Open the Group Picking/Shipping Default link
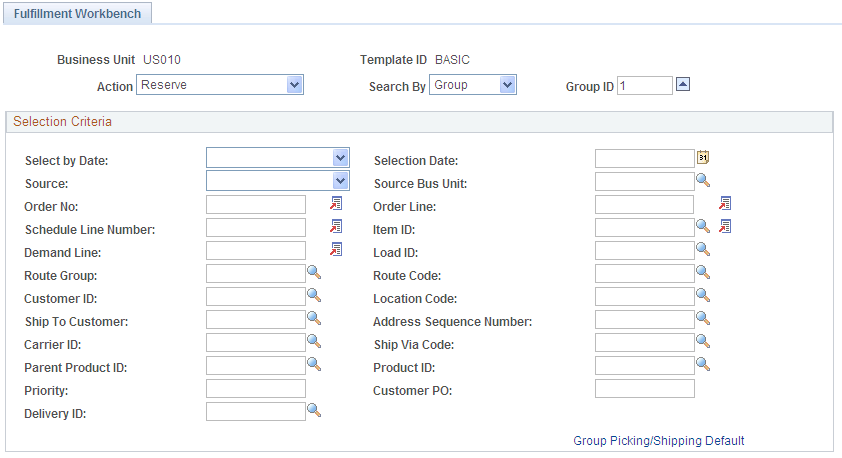The height and width of the screenshot is (458, 842). pyautogui.click(x=658, y=441)
